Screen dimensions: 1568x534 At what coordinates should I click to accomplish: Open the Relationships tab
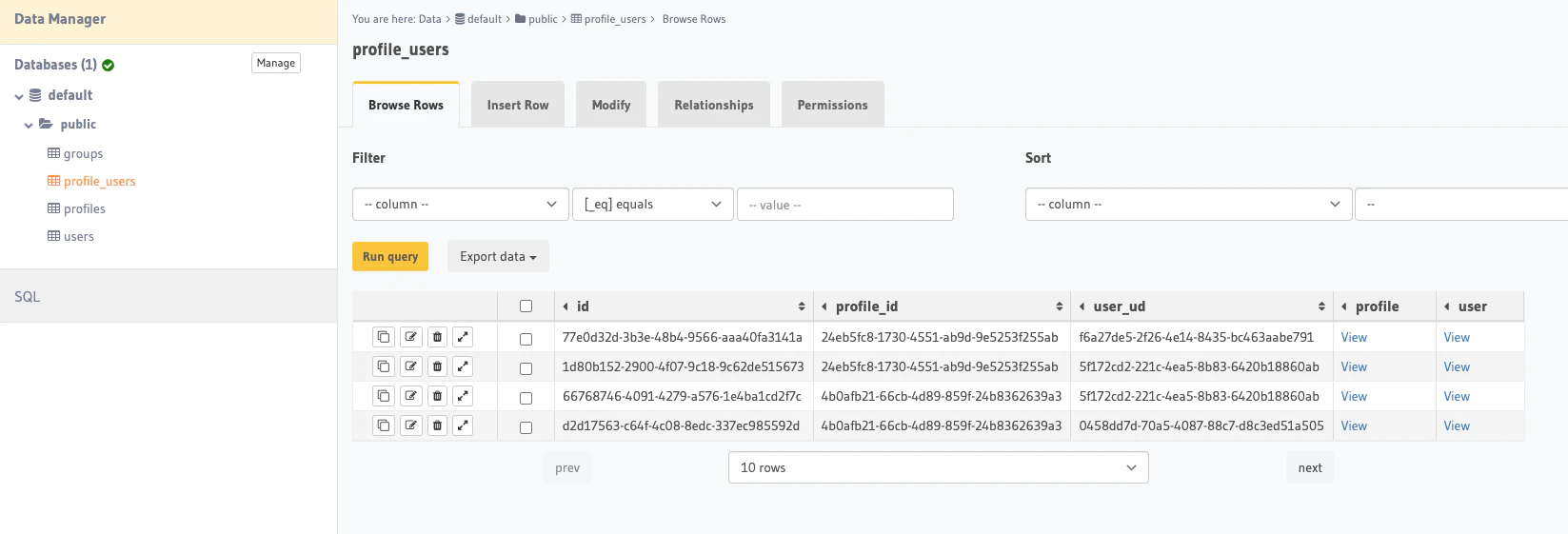coord(714,105)
